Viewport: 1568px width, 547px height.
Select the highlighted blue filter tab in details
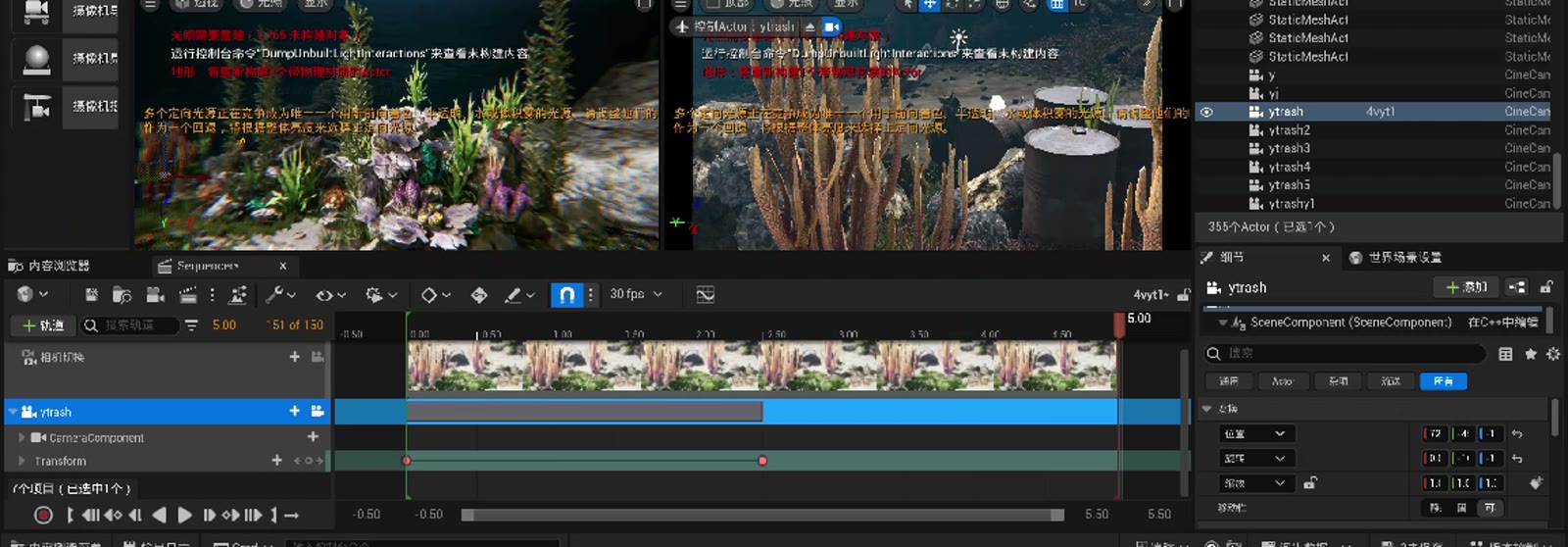(1444, 381)
